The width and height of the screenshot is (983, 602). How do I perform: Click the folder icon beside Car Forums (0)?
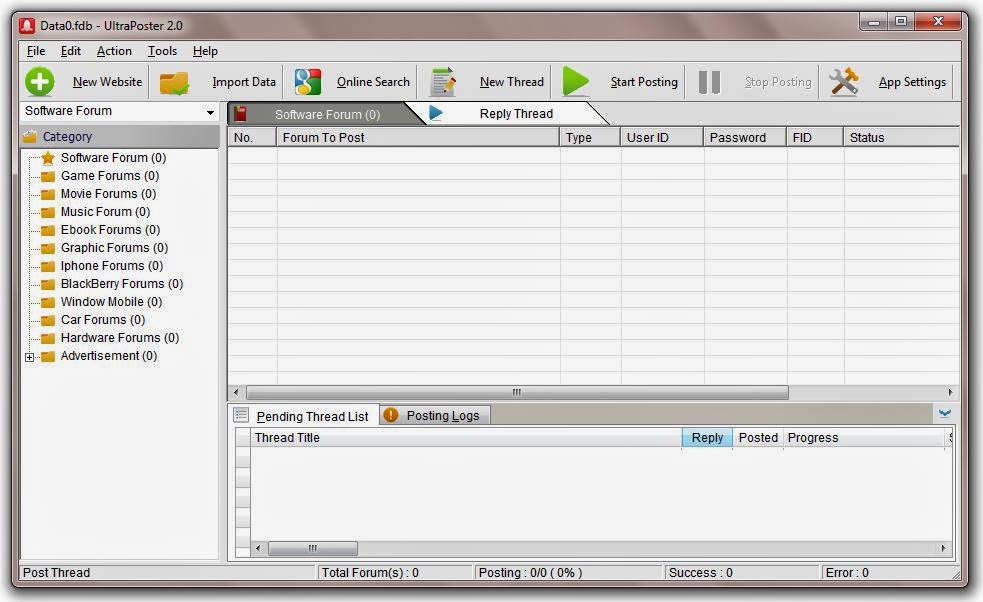[48, 320]
